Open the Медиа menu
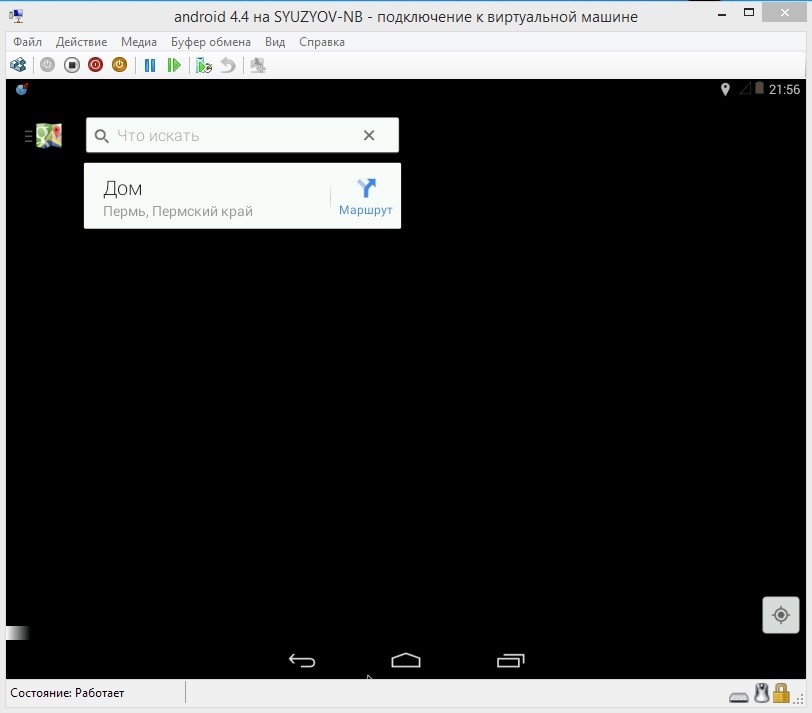Screen dimensions: 812x713 [x=139, y=42]
